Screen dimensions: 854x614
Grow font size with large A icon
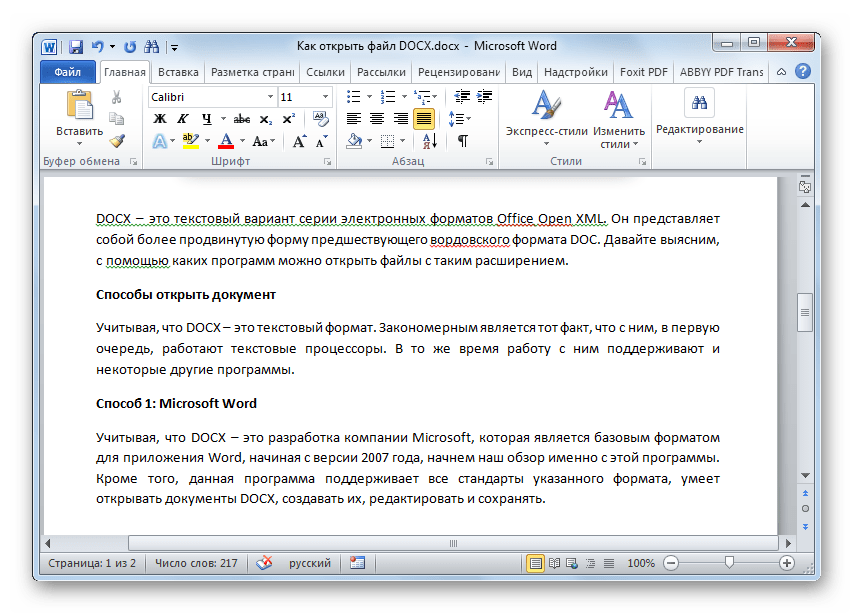[299, 142]
